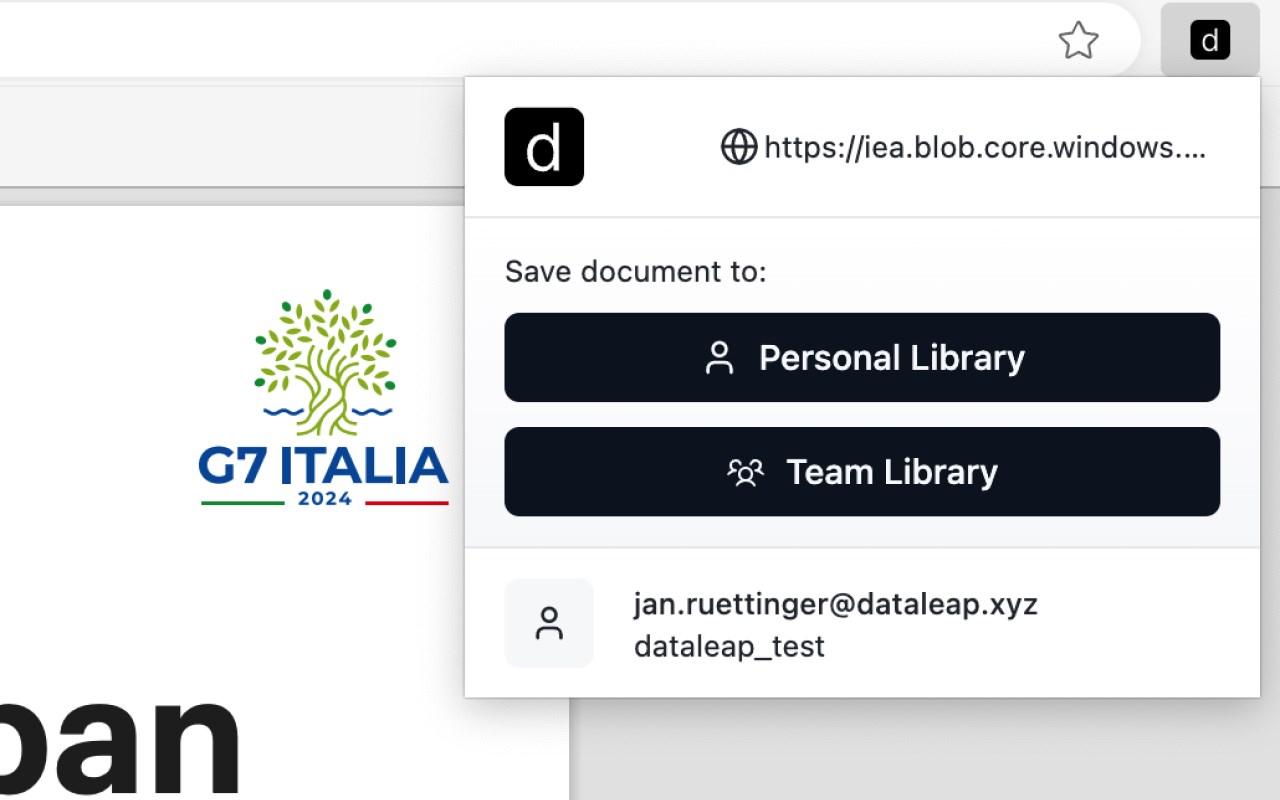1280x800 pixels.
Task: Click the group icon on Team Library
Action: point(745,472)
